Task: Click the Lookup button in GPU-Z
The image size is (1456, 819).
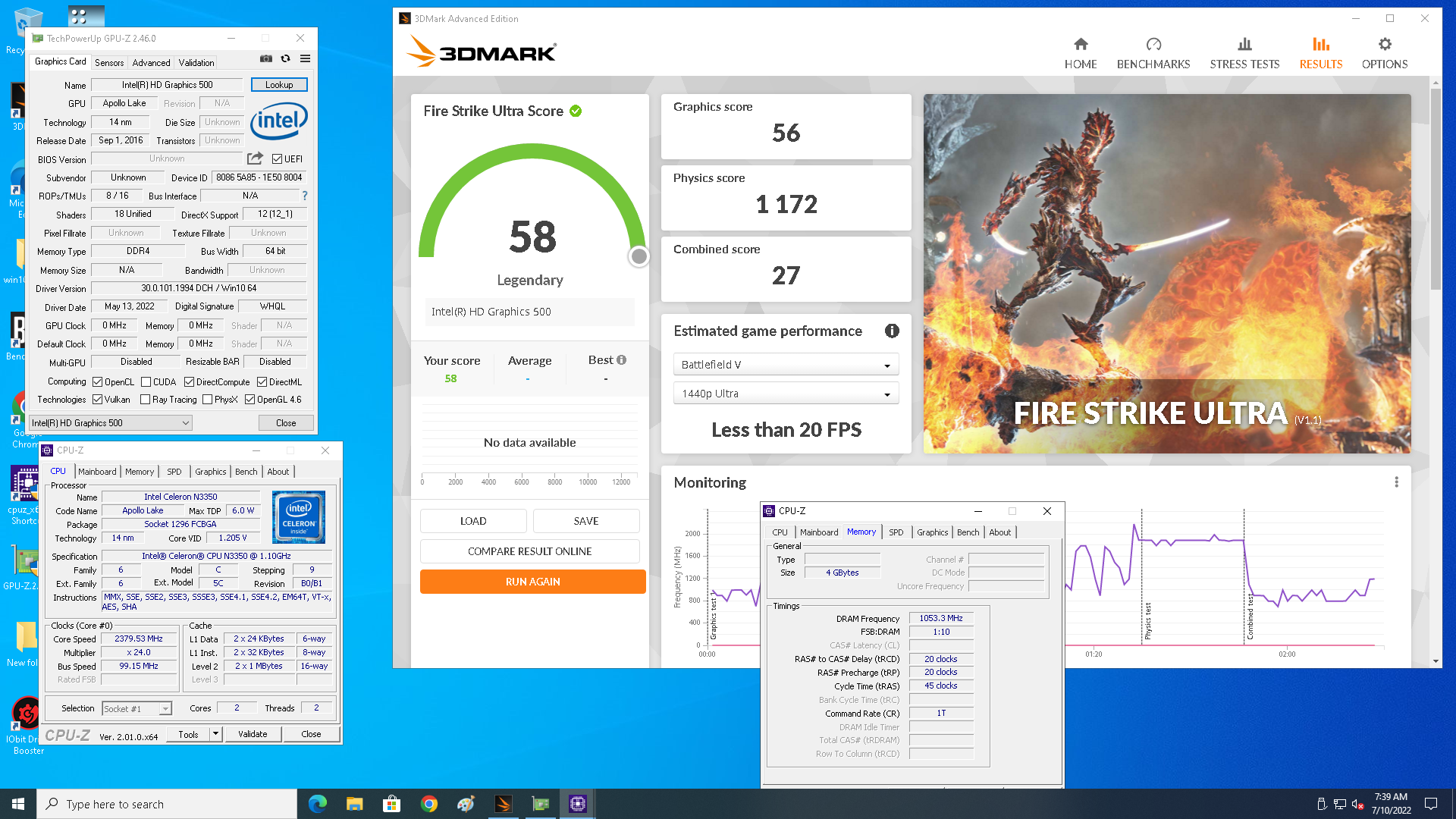Action: pyautogui.click(x=279, y=85)
